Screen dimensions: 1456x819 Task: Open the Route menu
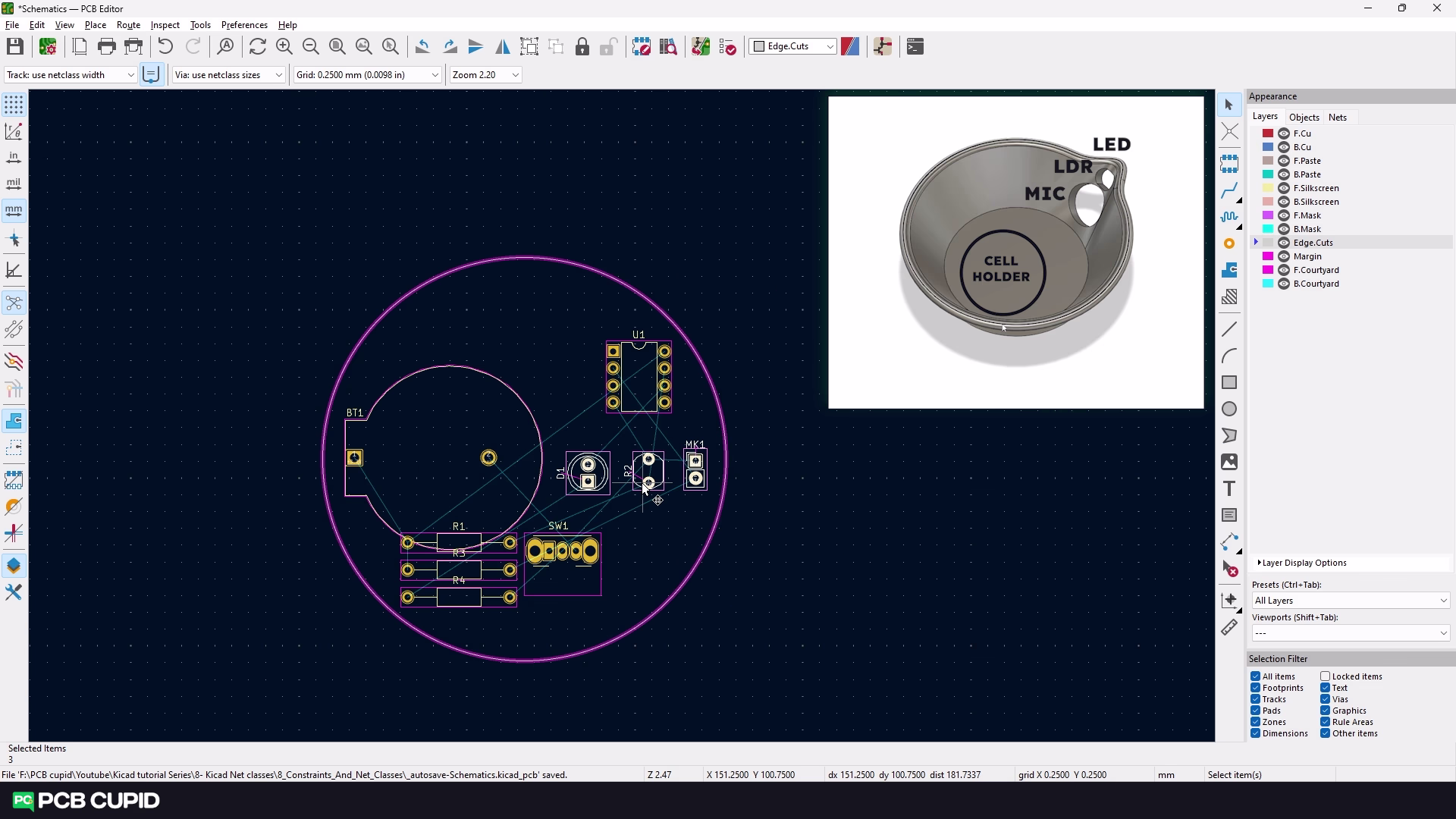coord(128,25)
